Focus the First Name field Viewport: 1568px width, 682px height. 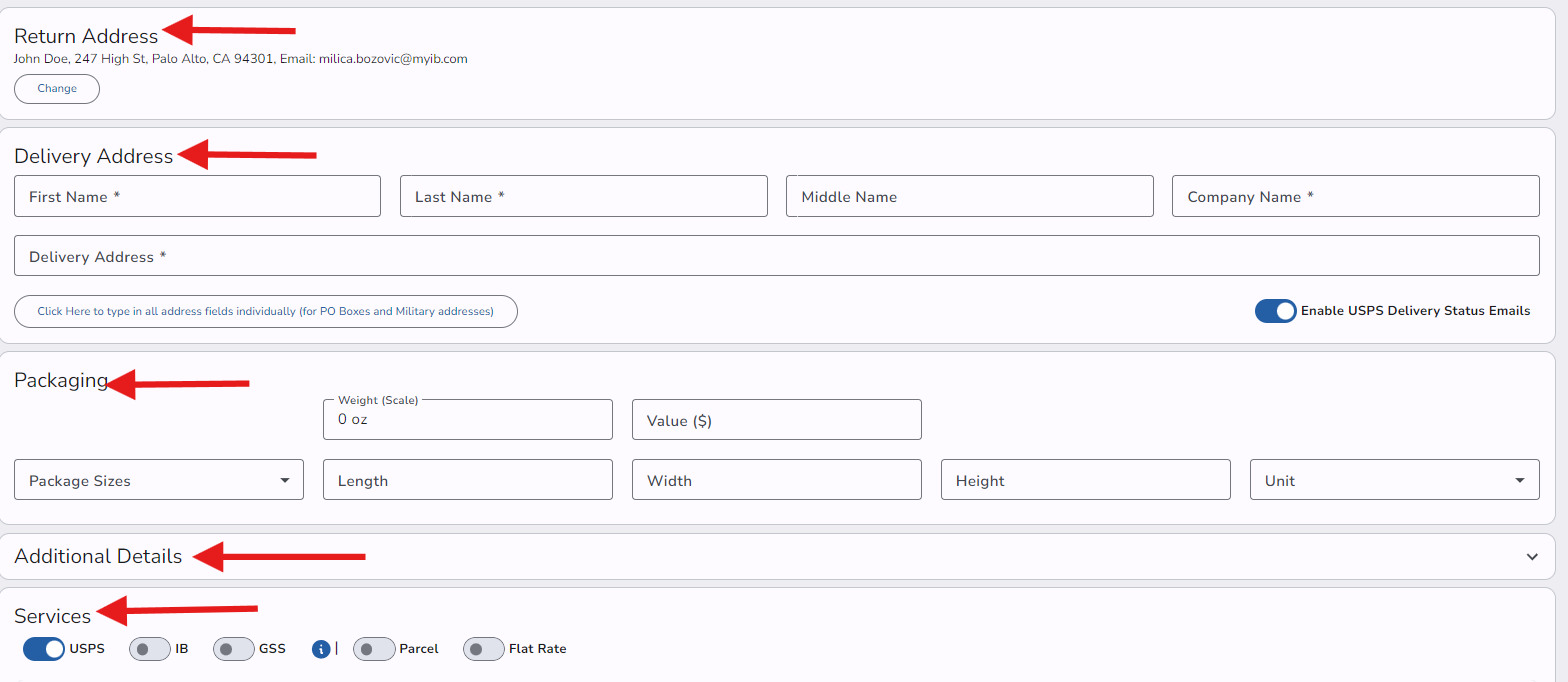tap(197, 197)
